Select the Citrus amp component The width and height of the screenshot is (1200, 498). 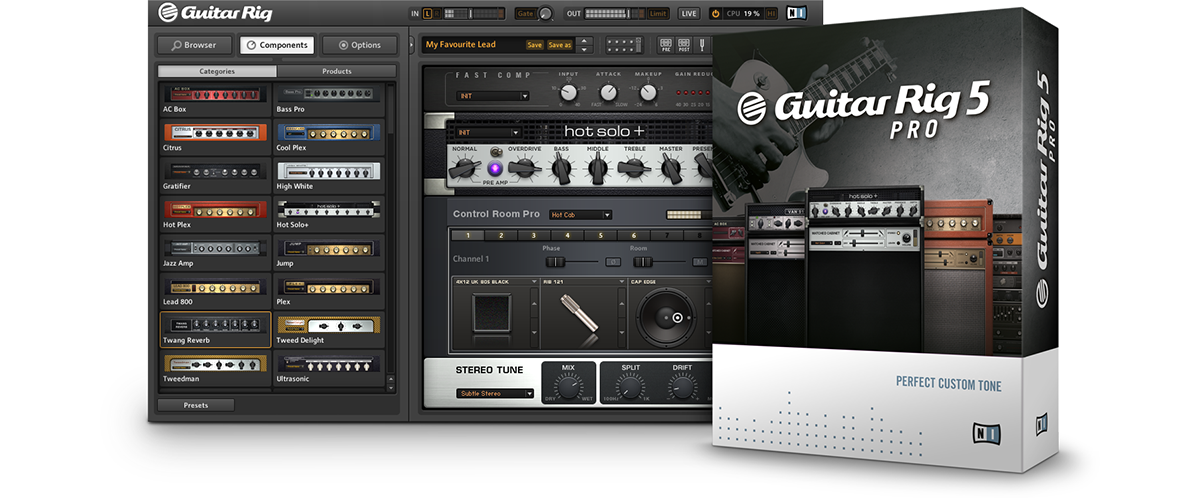coord(215,132)
